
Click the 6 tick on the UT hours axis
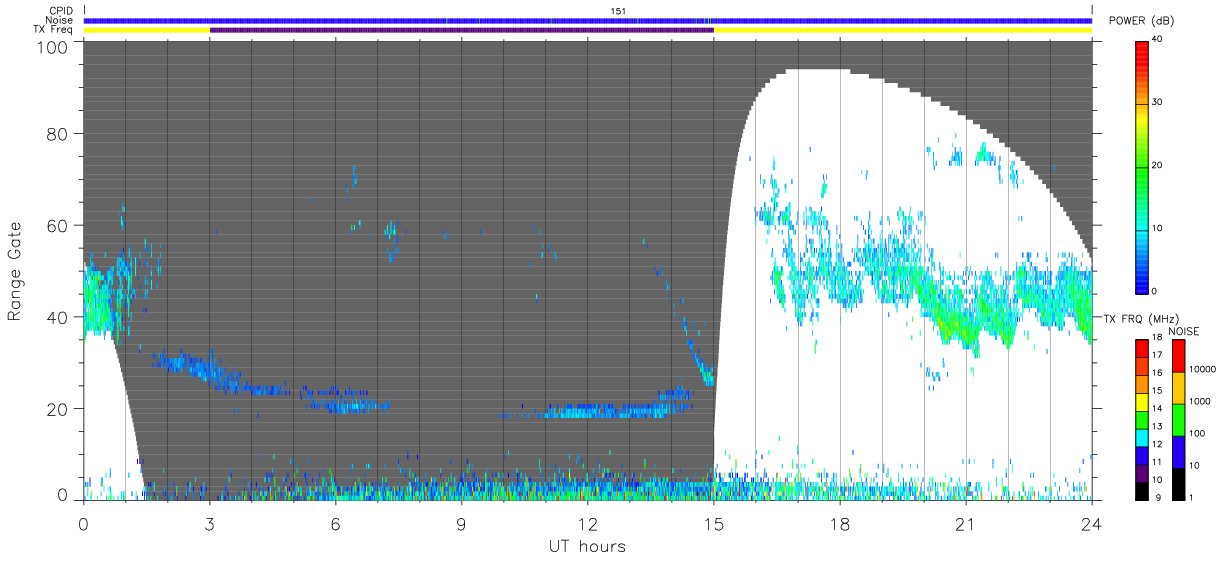[x=336, y=523]
